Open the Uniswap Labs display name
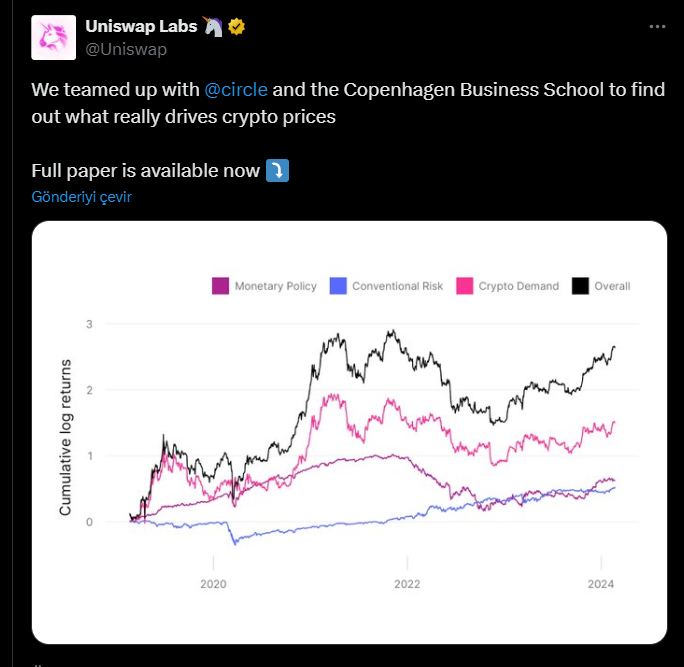 tap(156, 27)
